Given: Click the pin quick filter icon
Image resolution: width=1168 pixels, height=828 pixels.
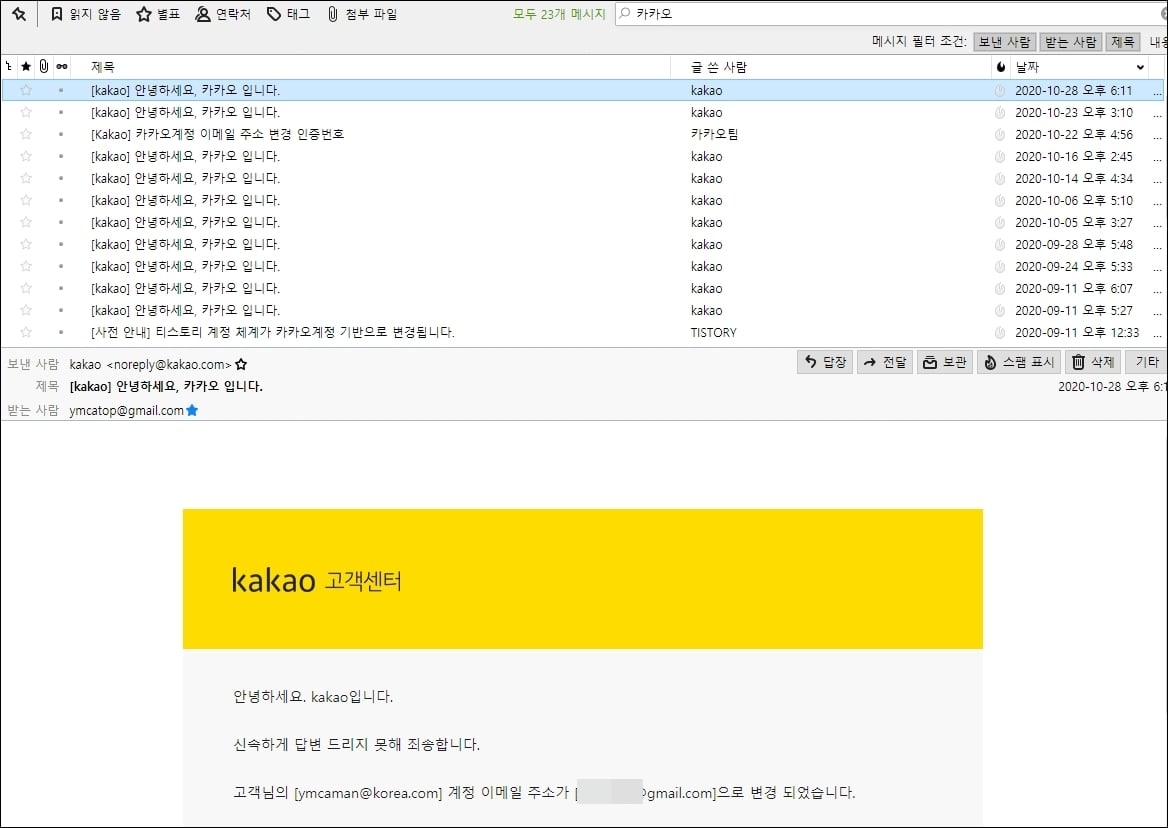Looking at the screenshot, I should tap(19, 13).
